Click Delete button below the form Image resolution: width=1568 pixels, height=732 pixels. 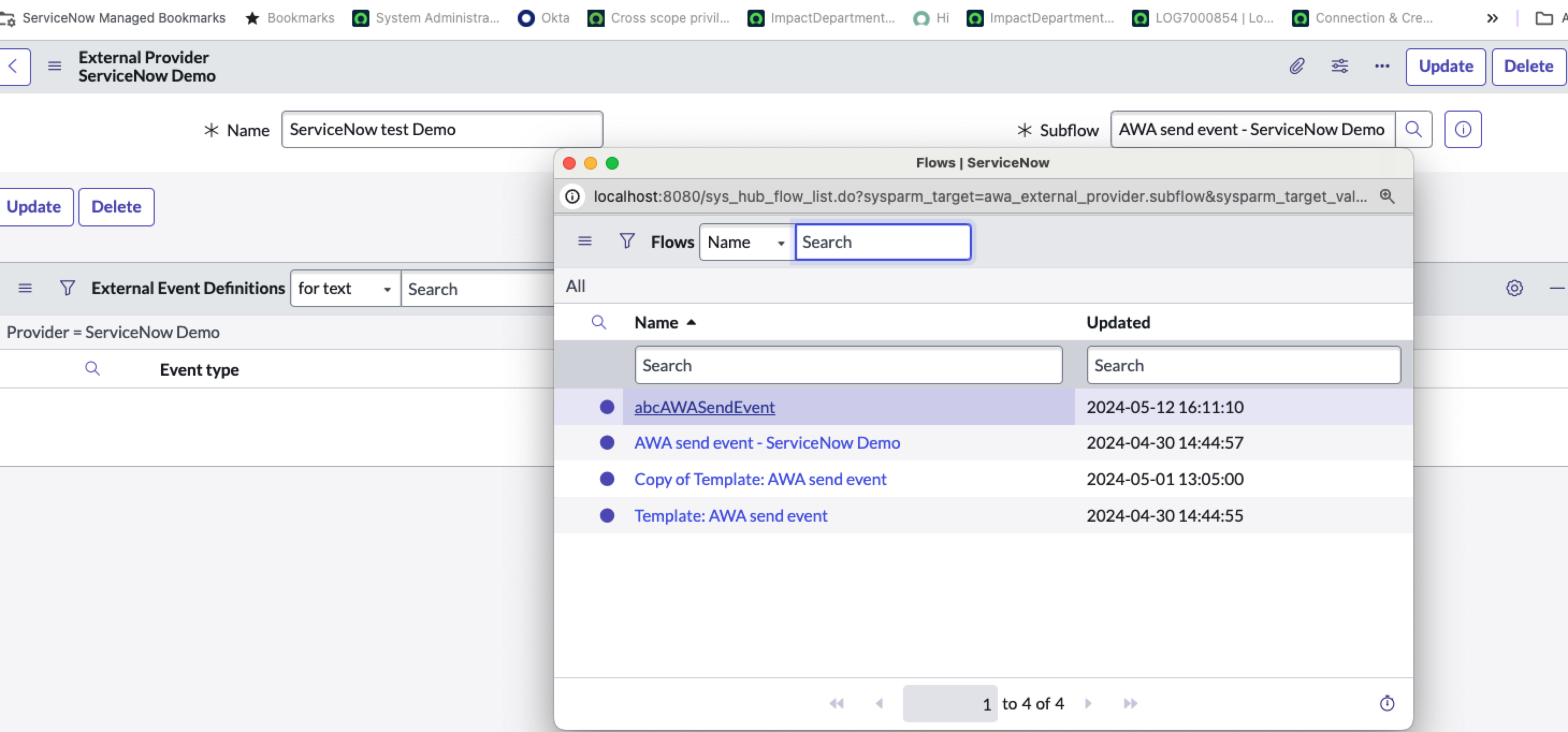pyautogui.click(x=117, y=207)
